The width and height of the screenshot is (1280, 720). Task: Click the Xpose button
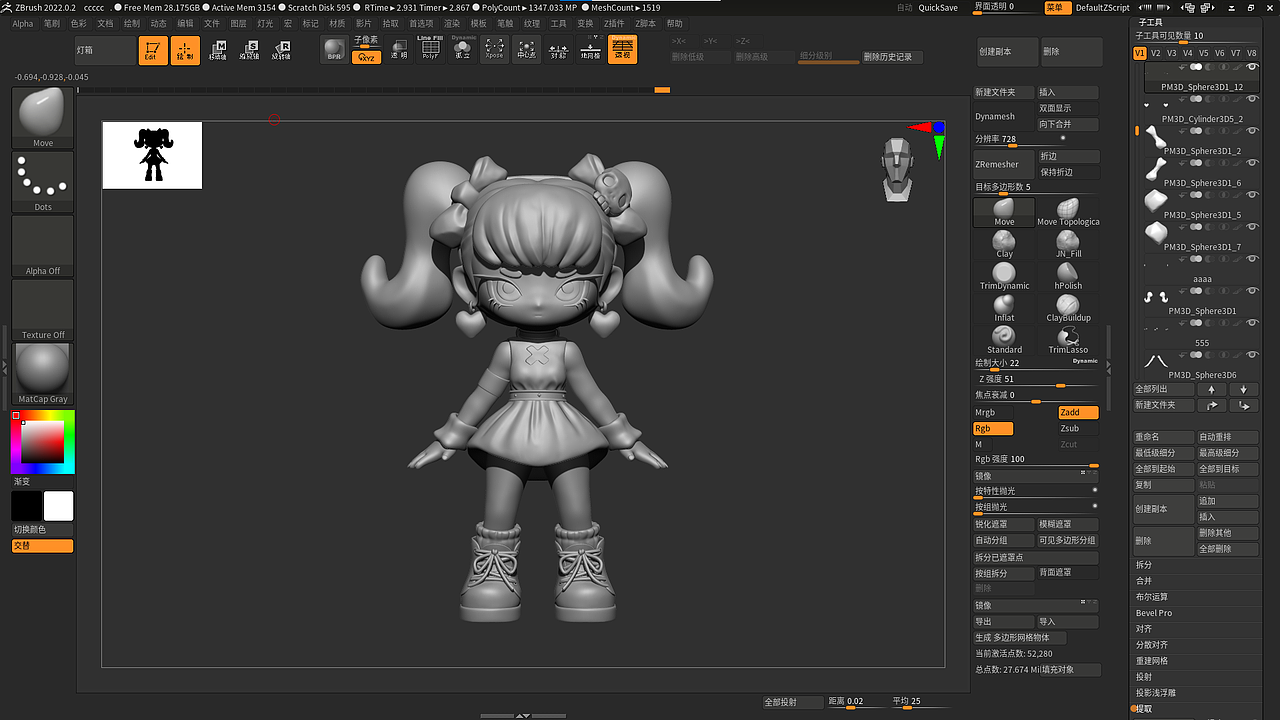pyautogui.click(x=494, y=50)
